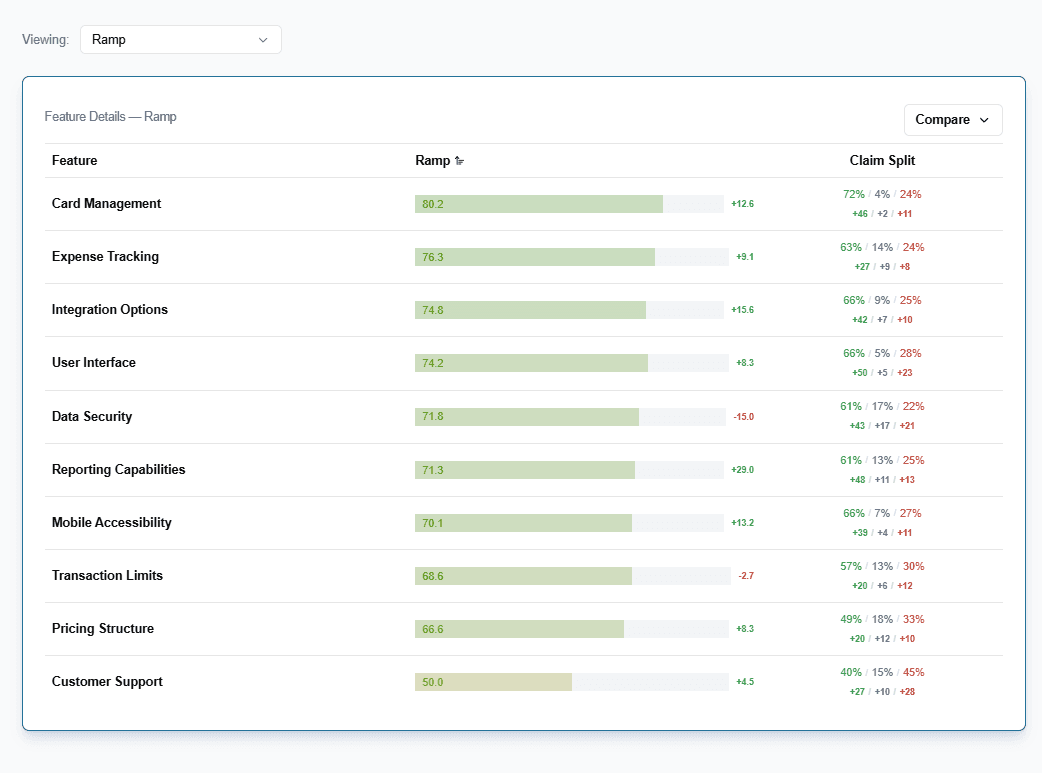The width and height of the screenshot is (1042, 773).
Task: Click the 17% neutral claim for Data Security
Action: 883,406
